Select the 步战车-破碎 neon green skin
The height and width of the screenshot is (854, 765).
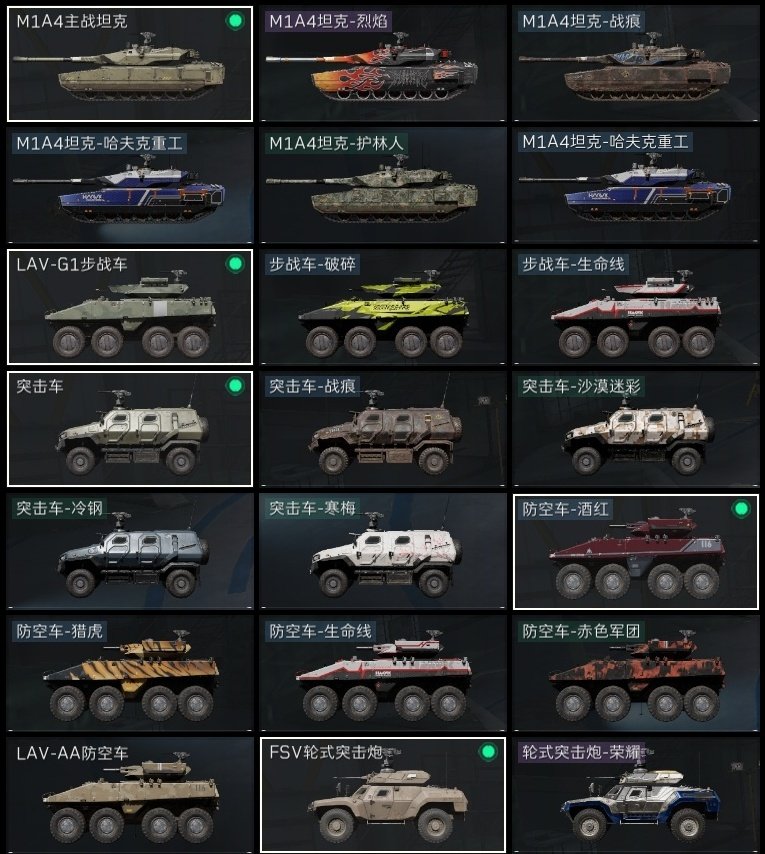[x=383, y=307]
